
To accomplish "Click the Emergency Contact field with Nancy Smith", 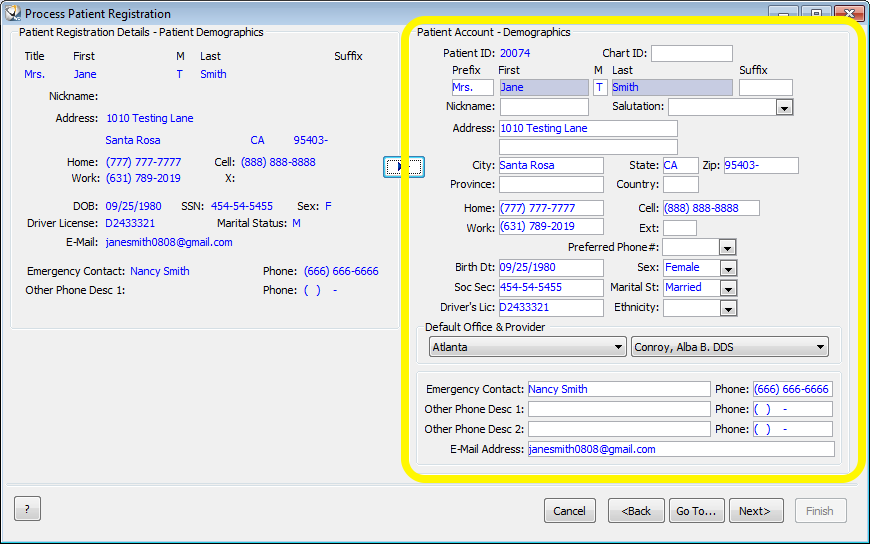I will [x=619, y=389].
